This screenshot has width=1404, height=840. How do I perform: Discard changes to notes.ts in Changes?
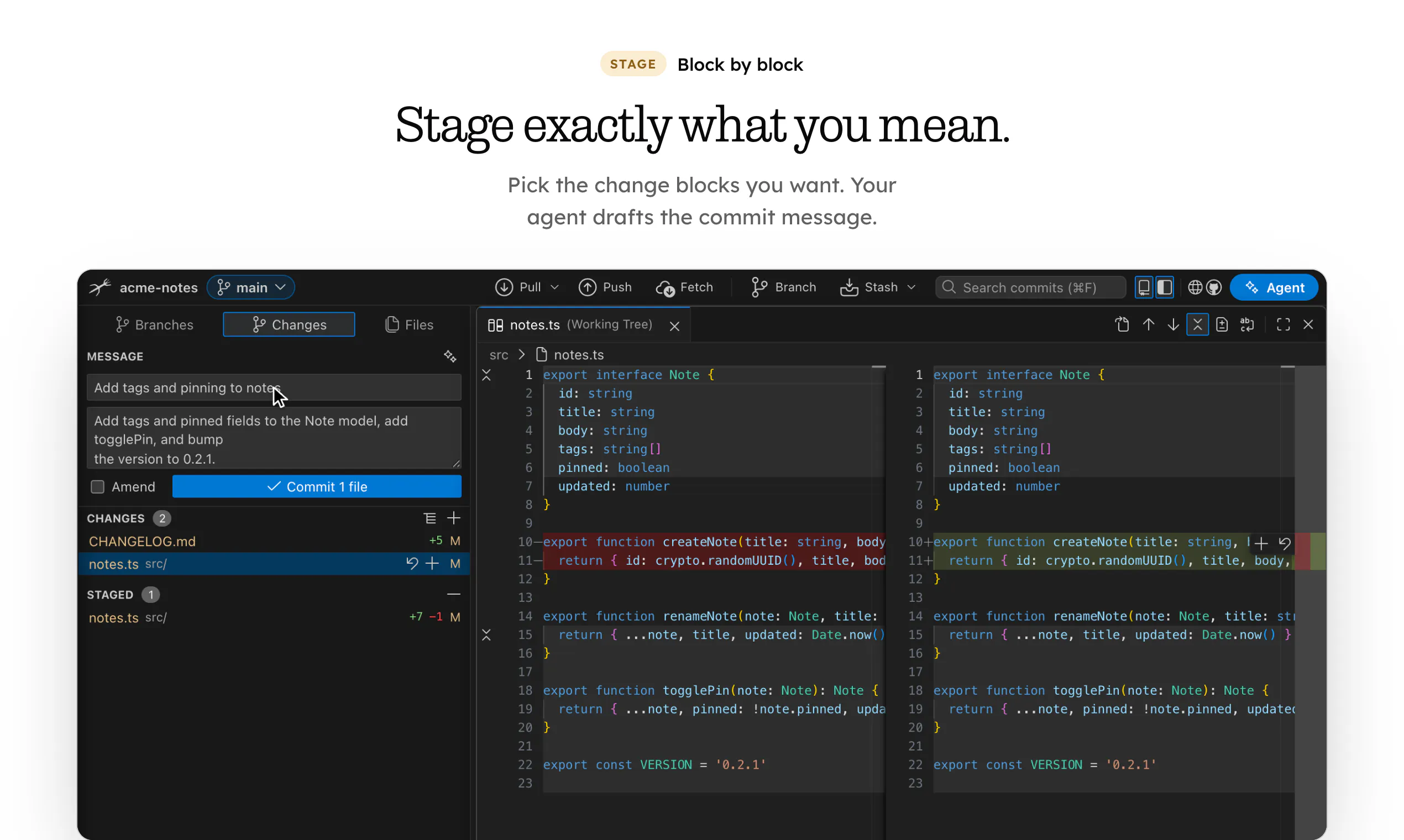(x=412, y=563)
